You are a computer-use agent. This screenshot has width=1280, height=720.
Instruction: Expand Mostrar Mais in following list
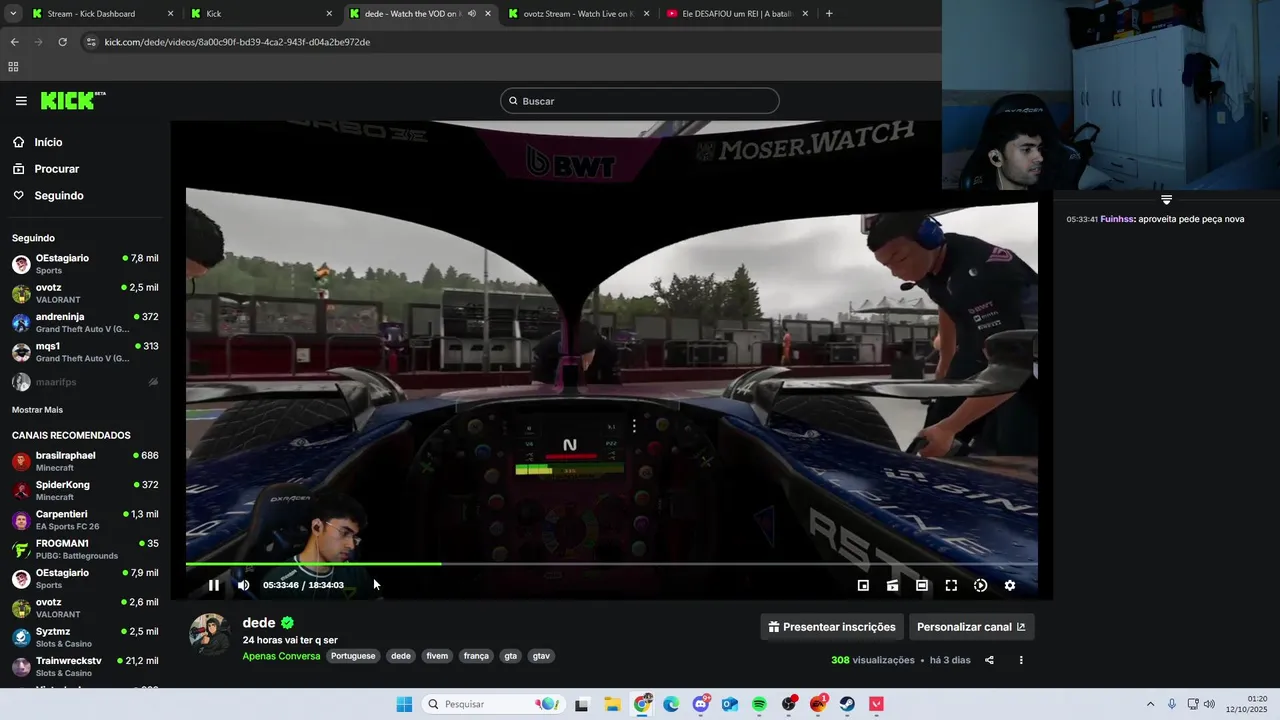[37, 410]
